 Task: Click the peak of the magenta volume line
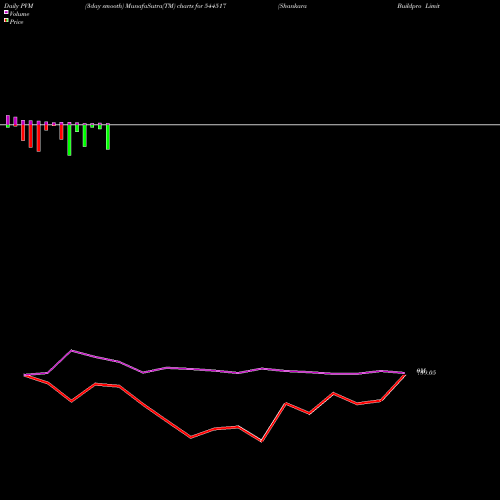pos(72,350)
